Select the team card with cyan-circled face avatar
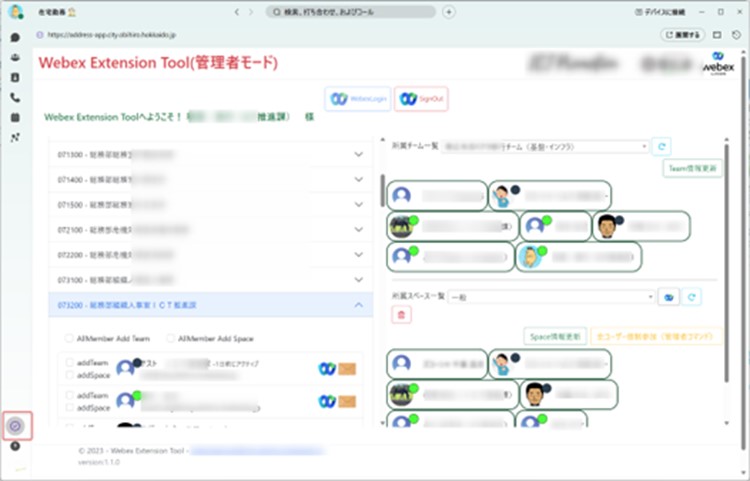The height and width of the screenshot is (481, 750). (x=578, y=257)
